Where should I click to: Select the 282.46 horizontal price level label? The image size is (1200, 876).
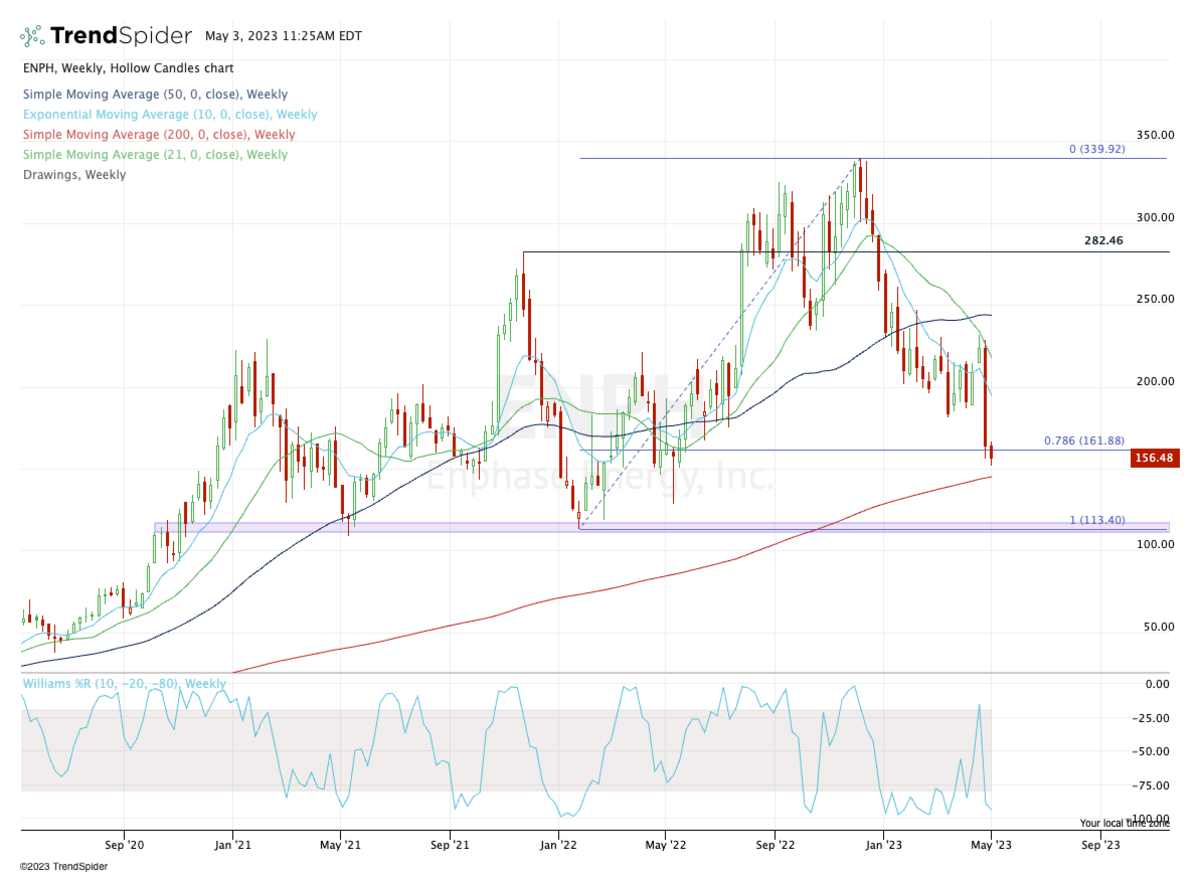click(1104, 240)
